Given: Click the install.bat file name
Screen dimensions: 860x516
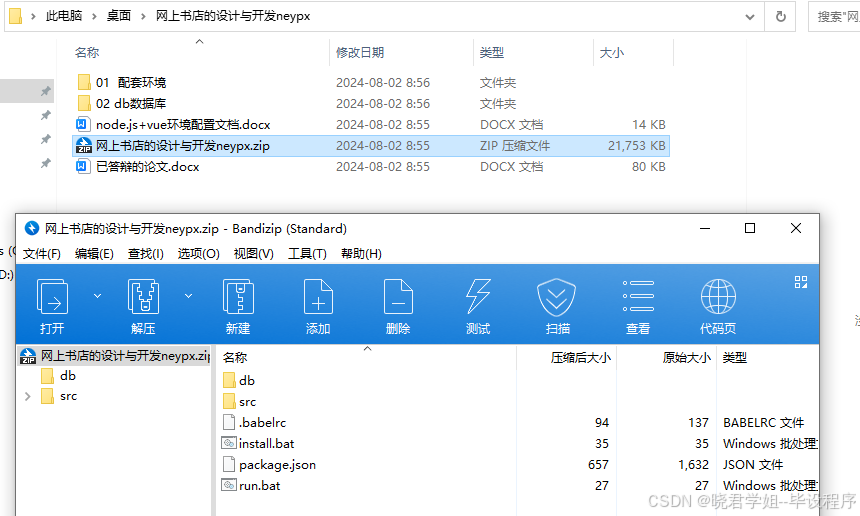Looking at the screenshot, I should [267, 444].
